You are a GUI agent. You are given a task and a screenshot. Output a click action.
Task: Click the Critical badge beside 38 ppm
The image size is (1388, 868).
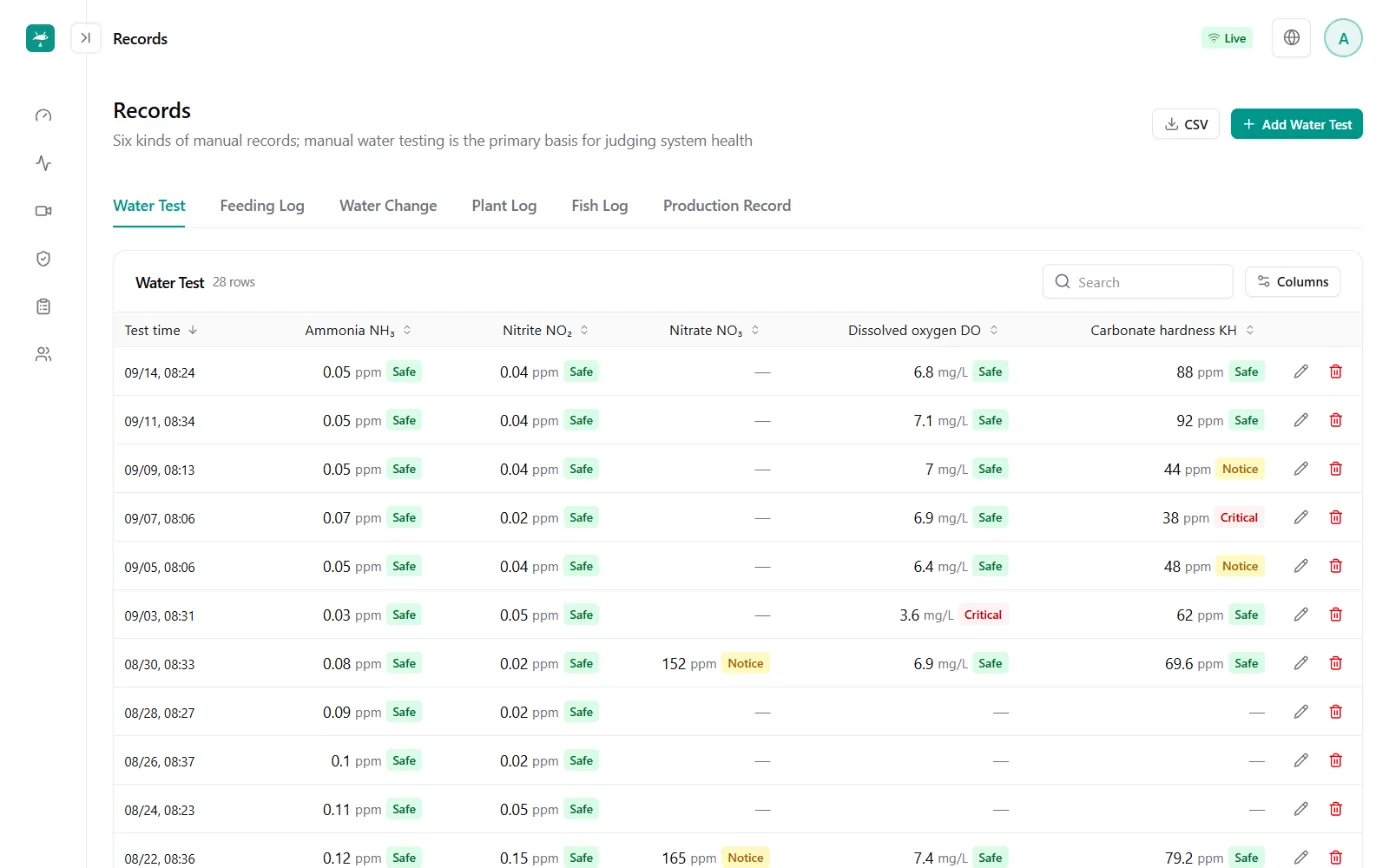pos(1239,517)
